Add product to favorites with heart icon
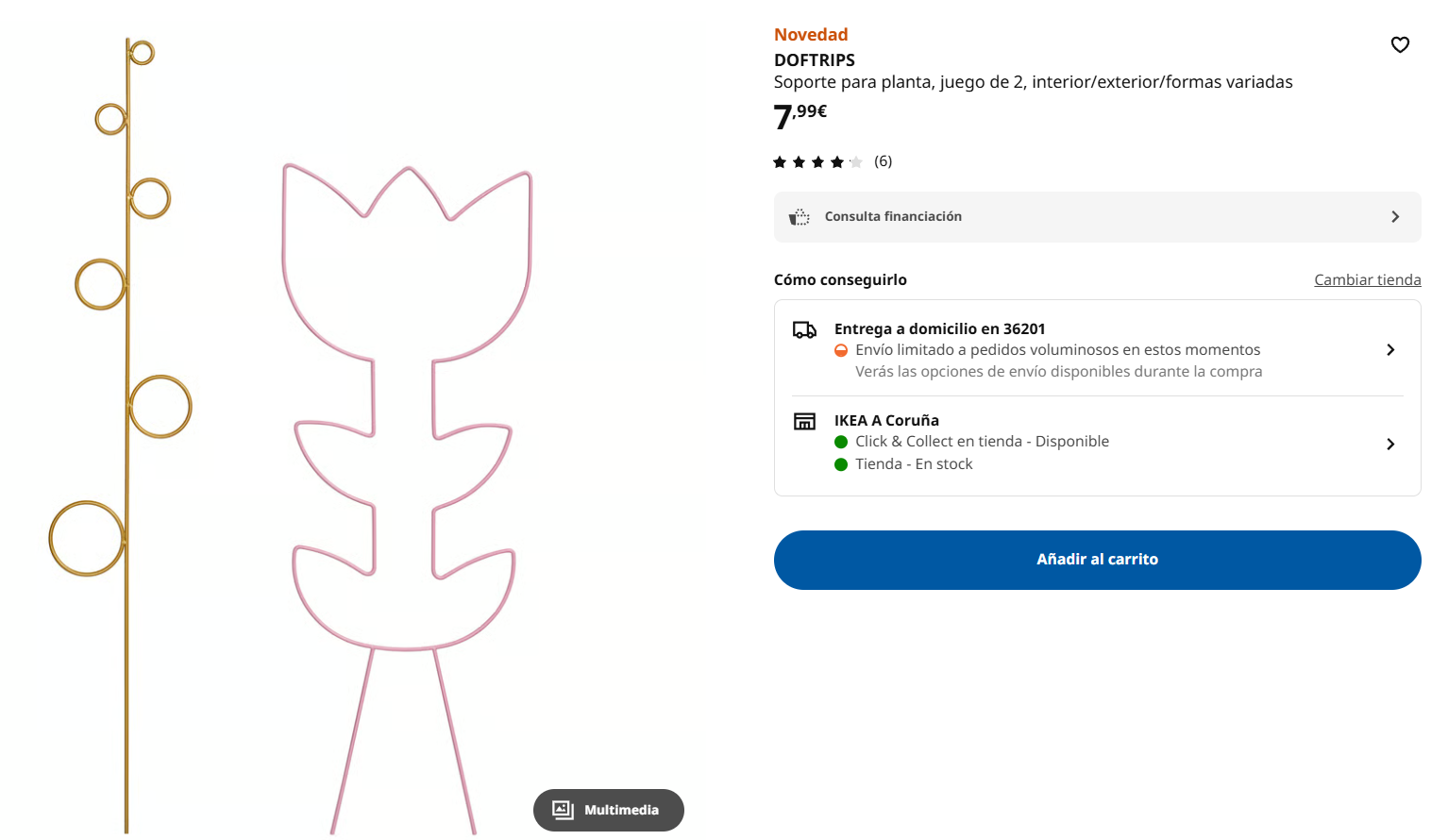This screenshot has height=840, width=1448. point(1400,44)
